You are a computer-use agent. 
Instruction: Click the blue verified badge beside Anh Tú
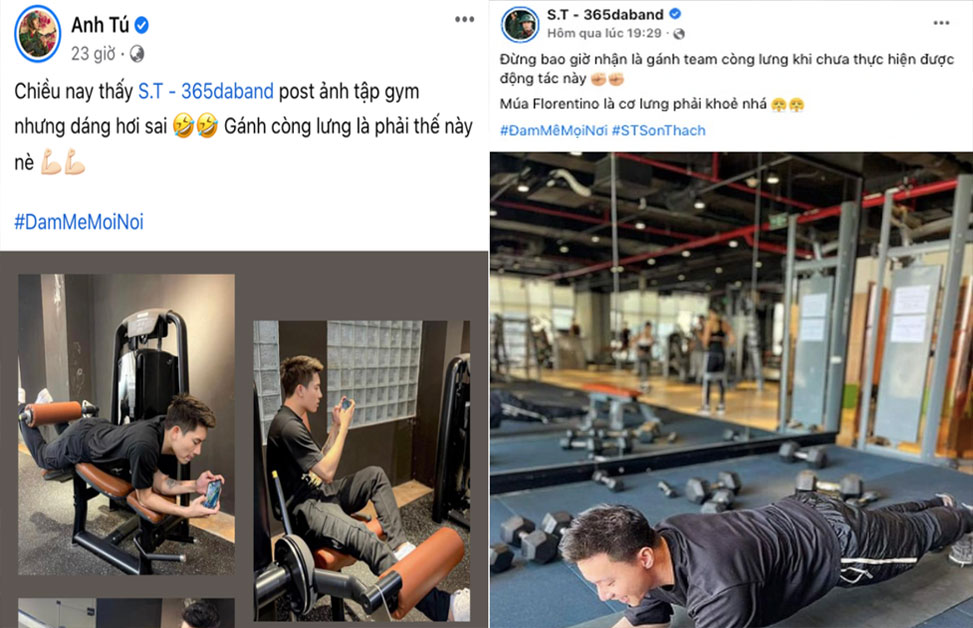pos(141,25)
